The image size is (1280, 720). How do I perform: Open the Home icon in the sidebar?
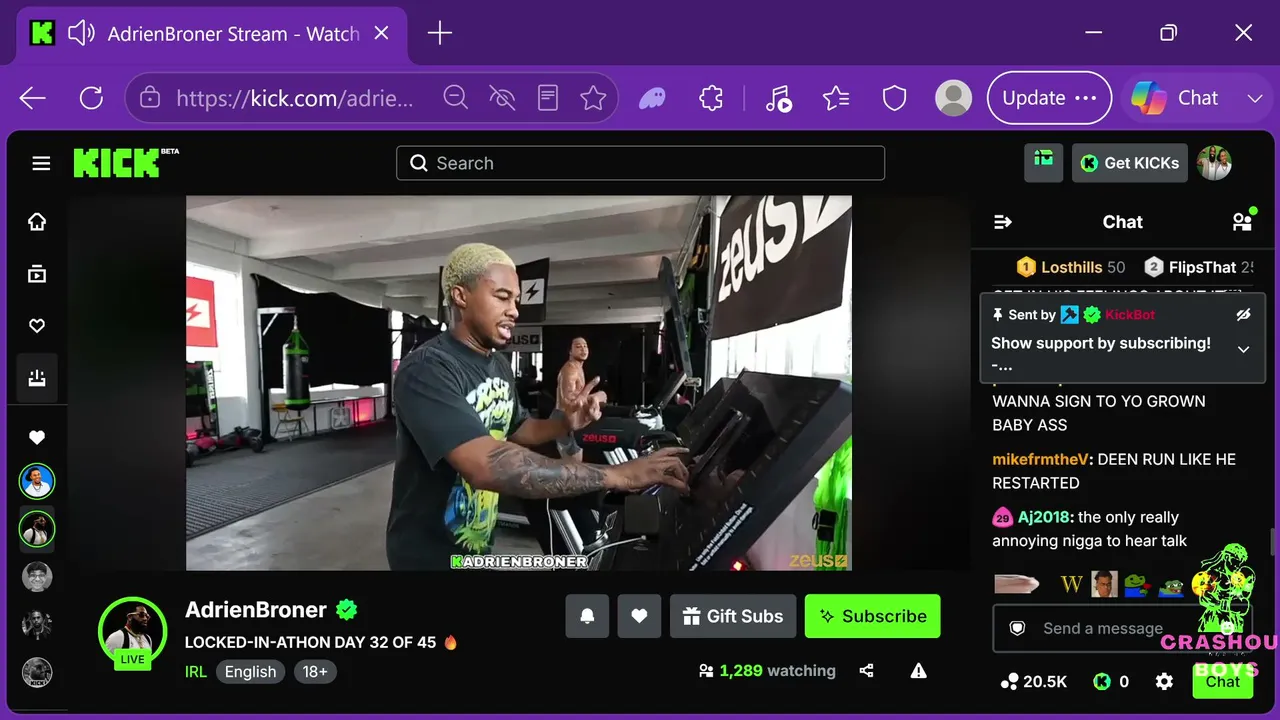pos(37,222)
